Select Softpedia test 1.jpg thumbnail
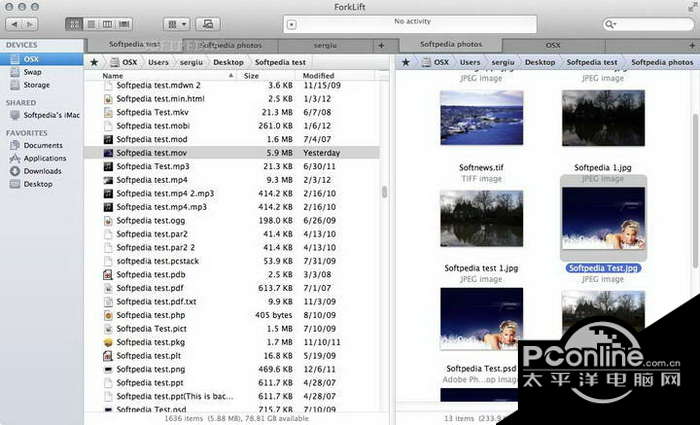The image size is (700, 425). tap(481, 219)
